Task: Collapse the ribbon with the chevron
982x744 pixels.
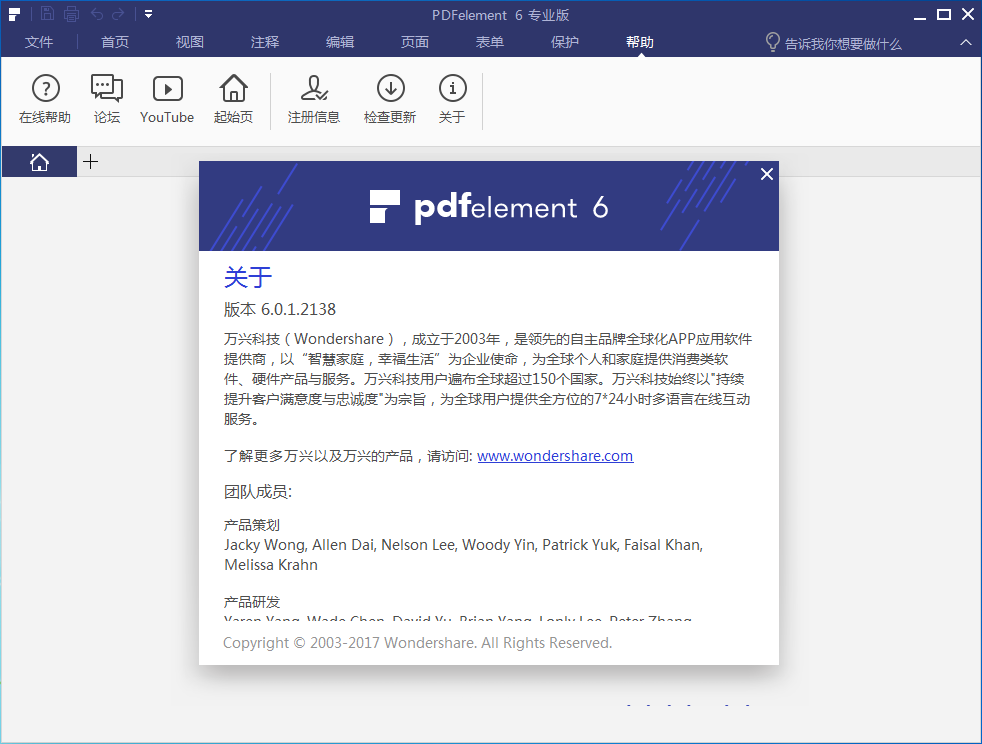Action: pos(966,43)
